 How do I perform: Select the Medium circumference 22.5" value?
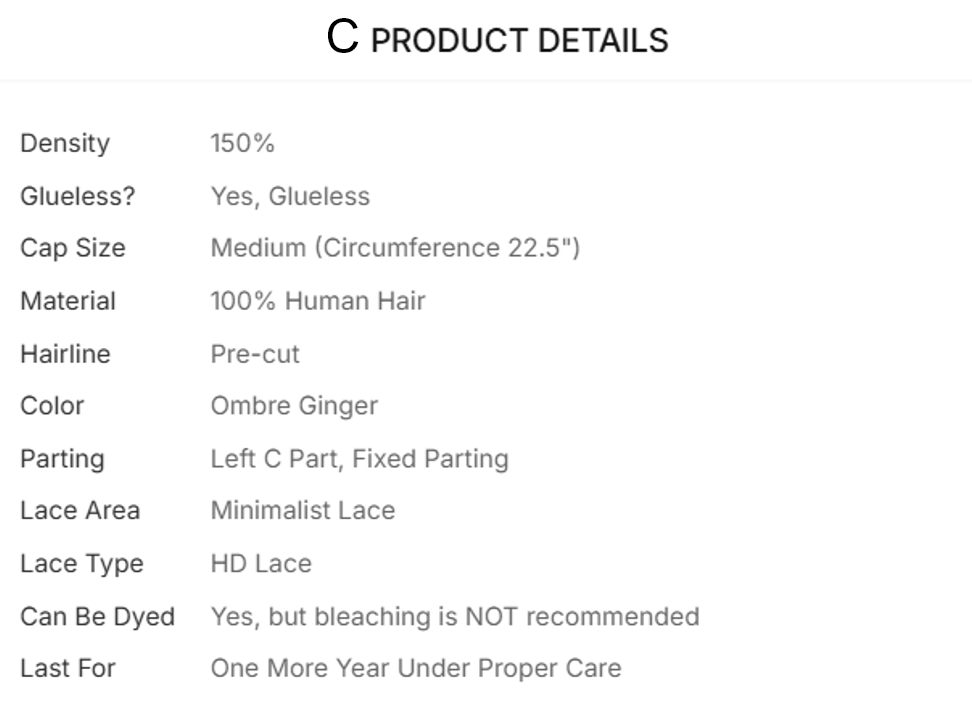(x=395, y=248)
